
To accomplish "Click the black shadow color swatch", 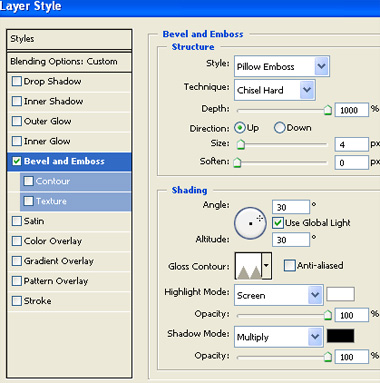I will point(340,336).
